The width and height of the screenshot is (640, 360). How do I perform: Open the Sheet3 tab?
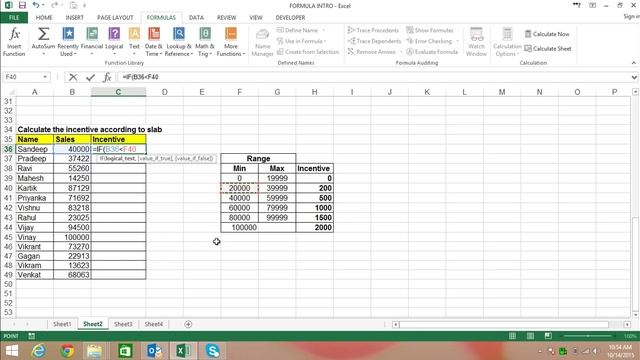coord(123,324)
